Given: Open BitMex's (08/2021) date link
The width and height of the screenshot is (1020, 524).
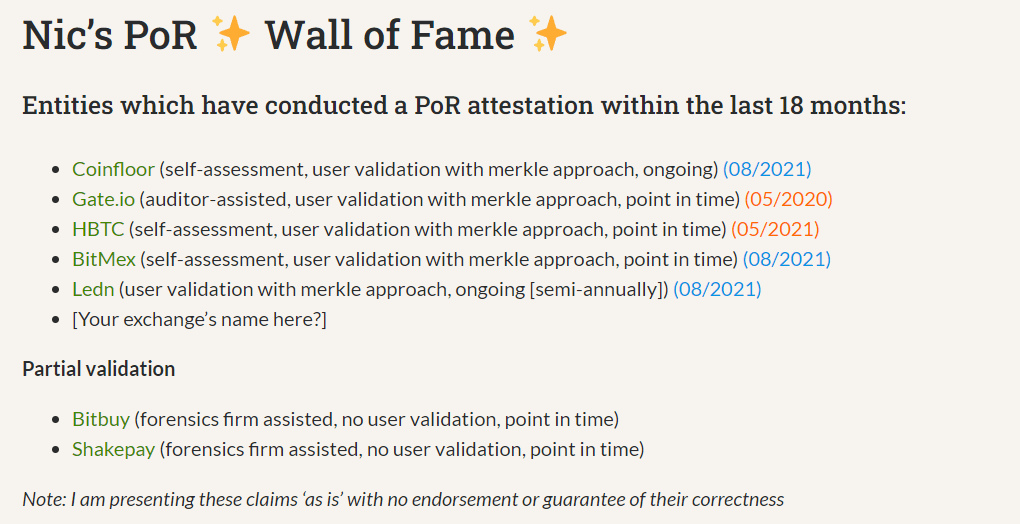Looking at the screenshot, I should coord(786,259).
